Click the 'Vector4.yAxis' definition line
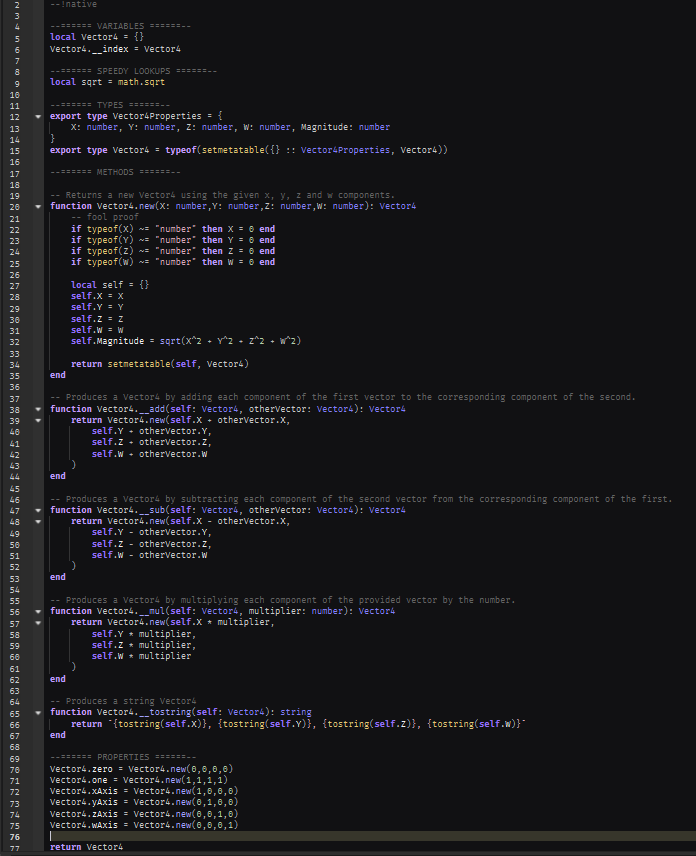The height and width of the screenshot is (856, 696). (x=144, y=802)
